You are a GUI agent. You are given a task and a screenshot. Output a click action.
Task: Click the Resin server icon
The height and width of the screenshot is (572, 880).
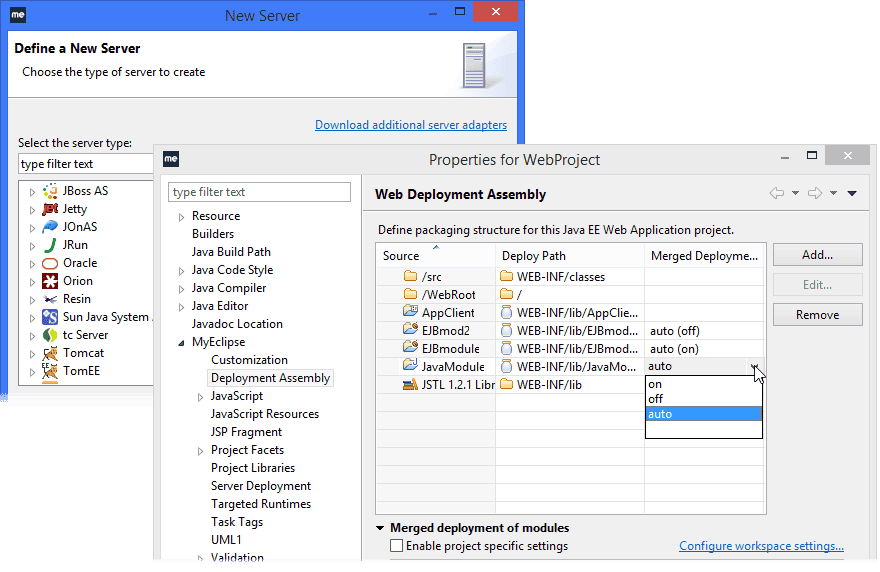click(50, 299)
